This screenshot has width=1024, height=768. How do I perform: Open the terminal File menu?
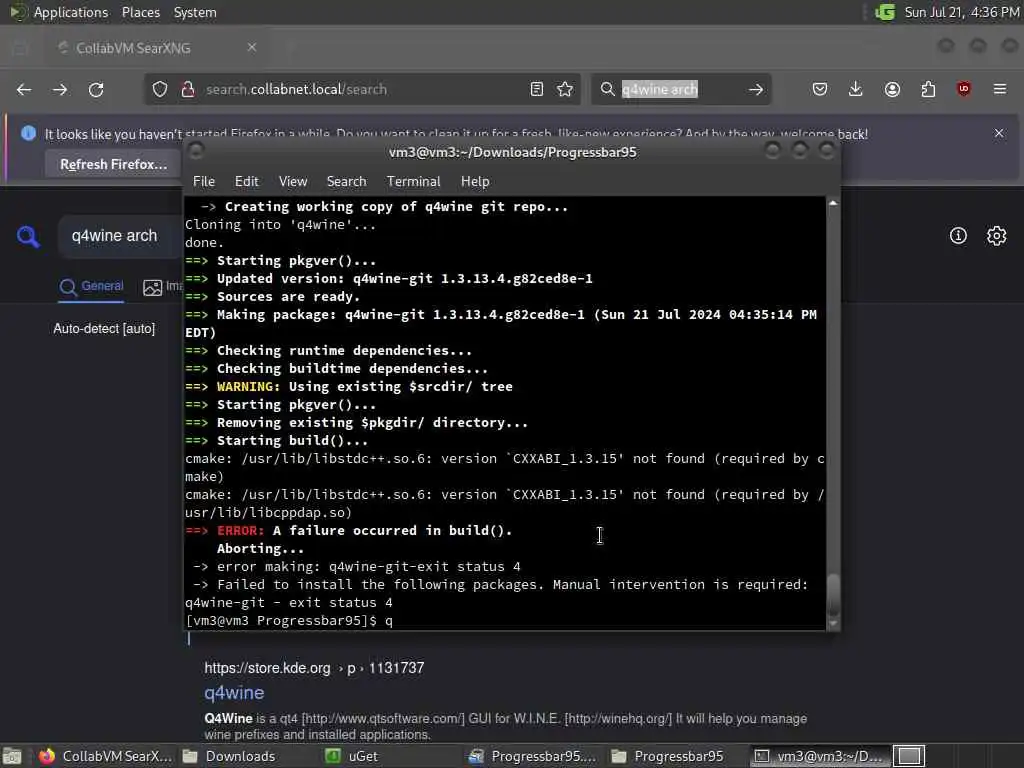click(x=204, y=182)
